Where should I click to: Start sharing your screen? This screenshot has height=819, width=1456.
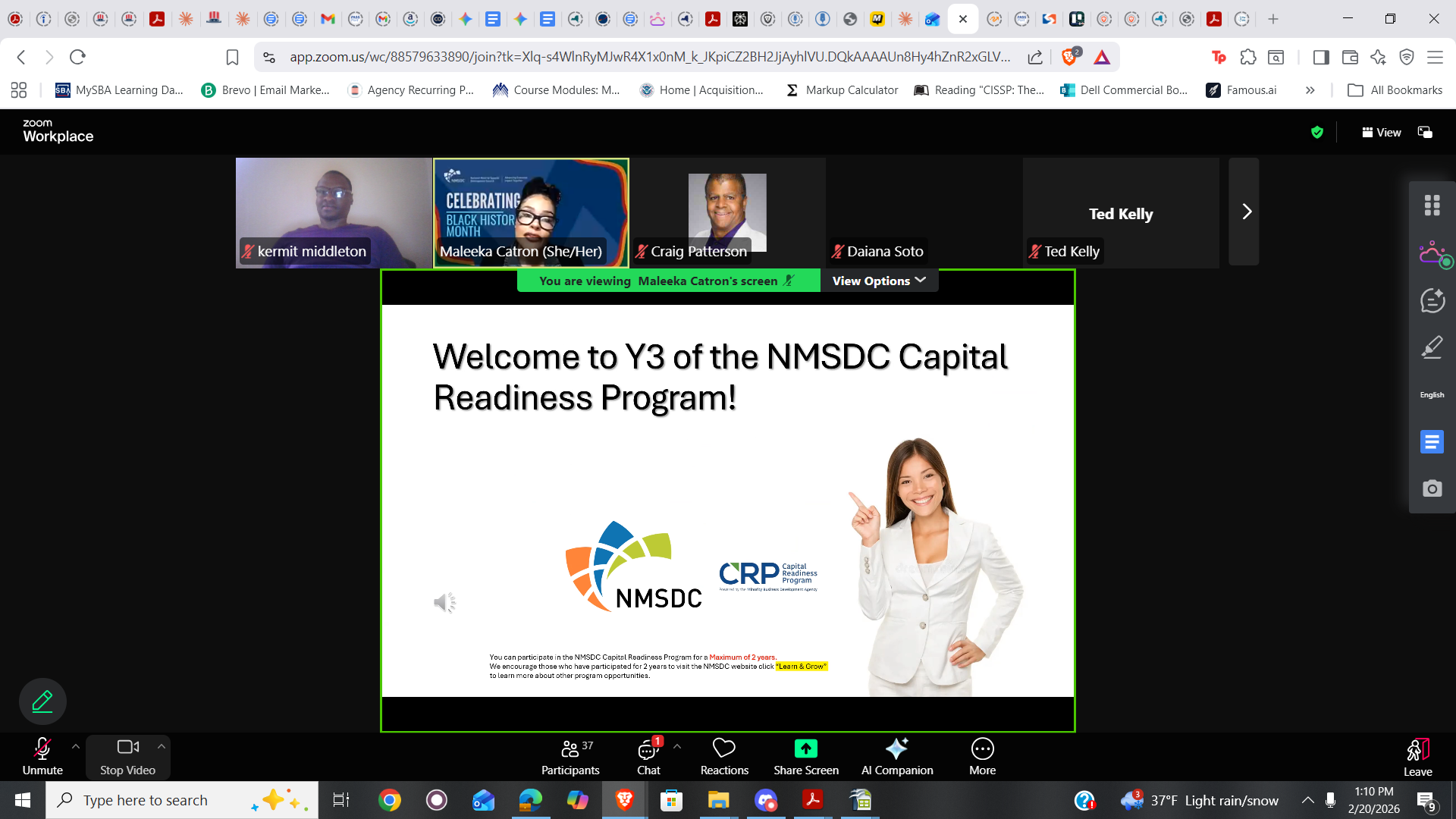click(805, 757)
